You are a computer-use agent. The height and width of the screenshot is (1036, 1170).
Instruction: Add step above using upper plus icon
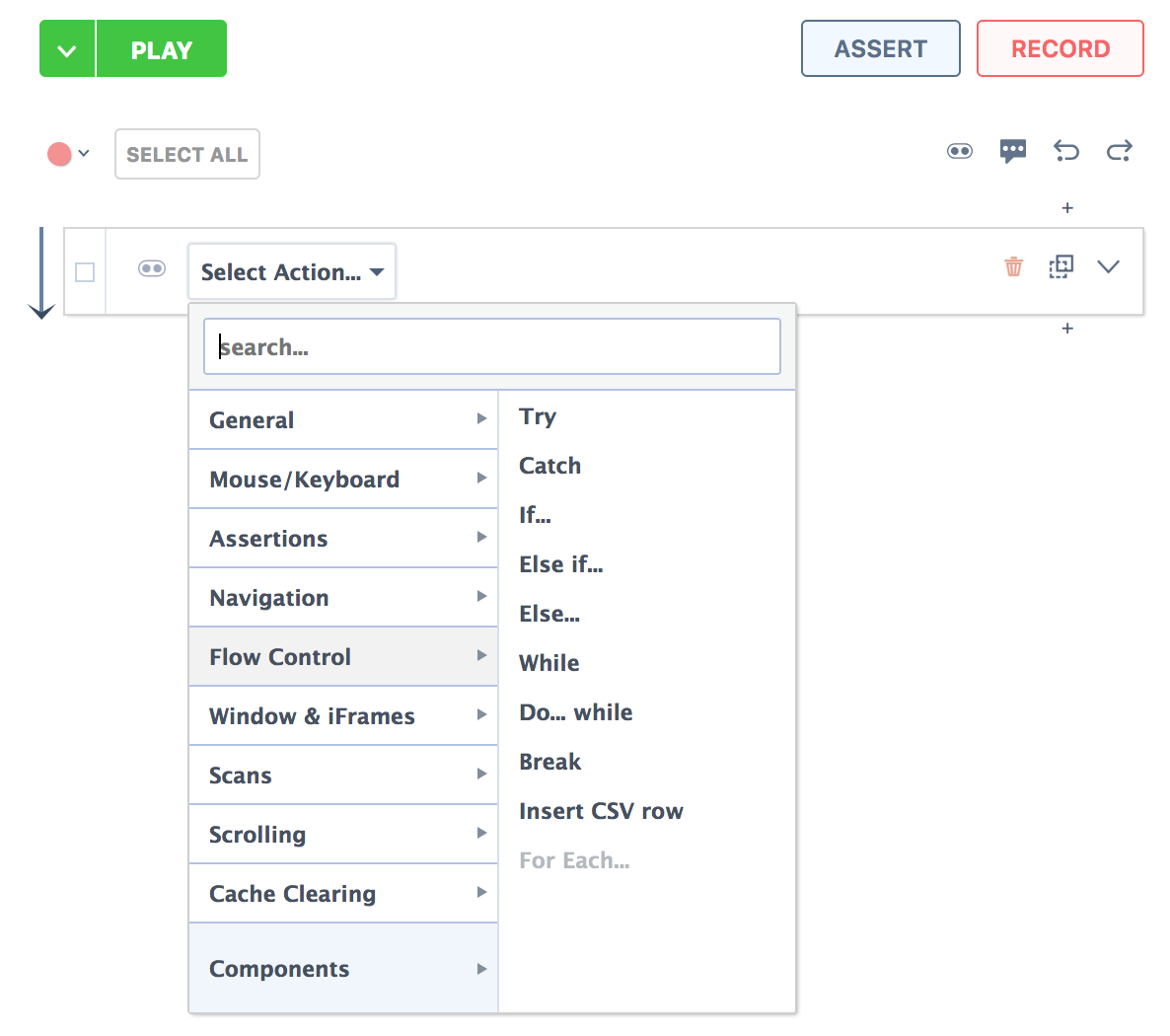pos(1067,207)
